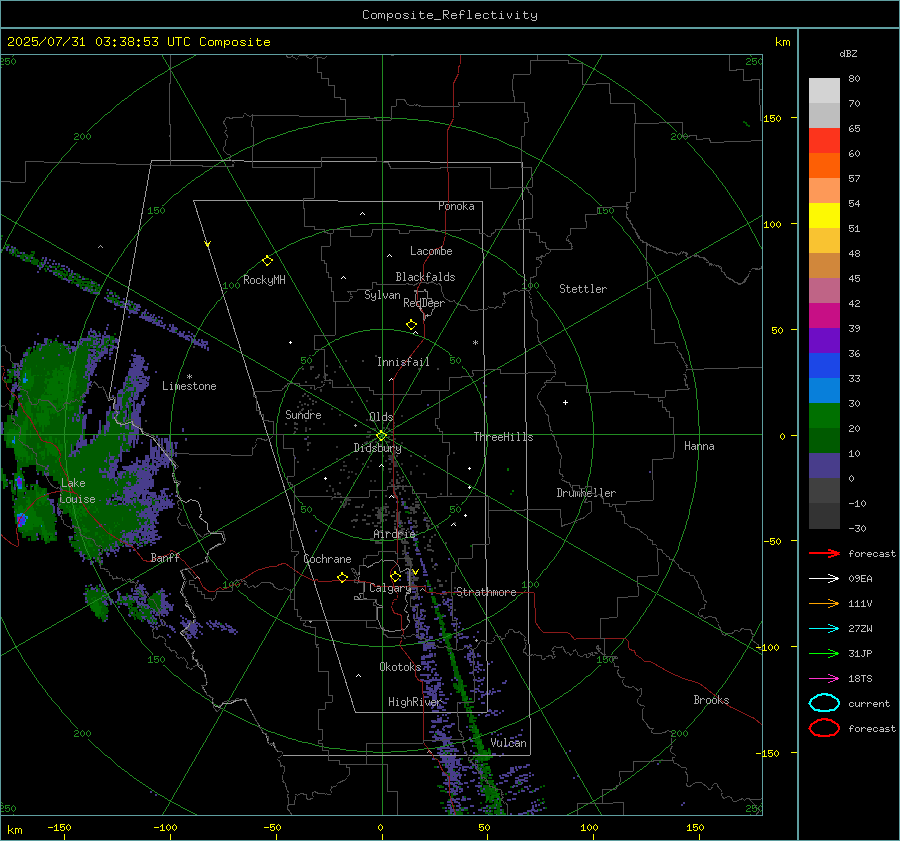Select the bright yellow 51–54 dBZ swatch
900x841 pixels.
824,216
